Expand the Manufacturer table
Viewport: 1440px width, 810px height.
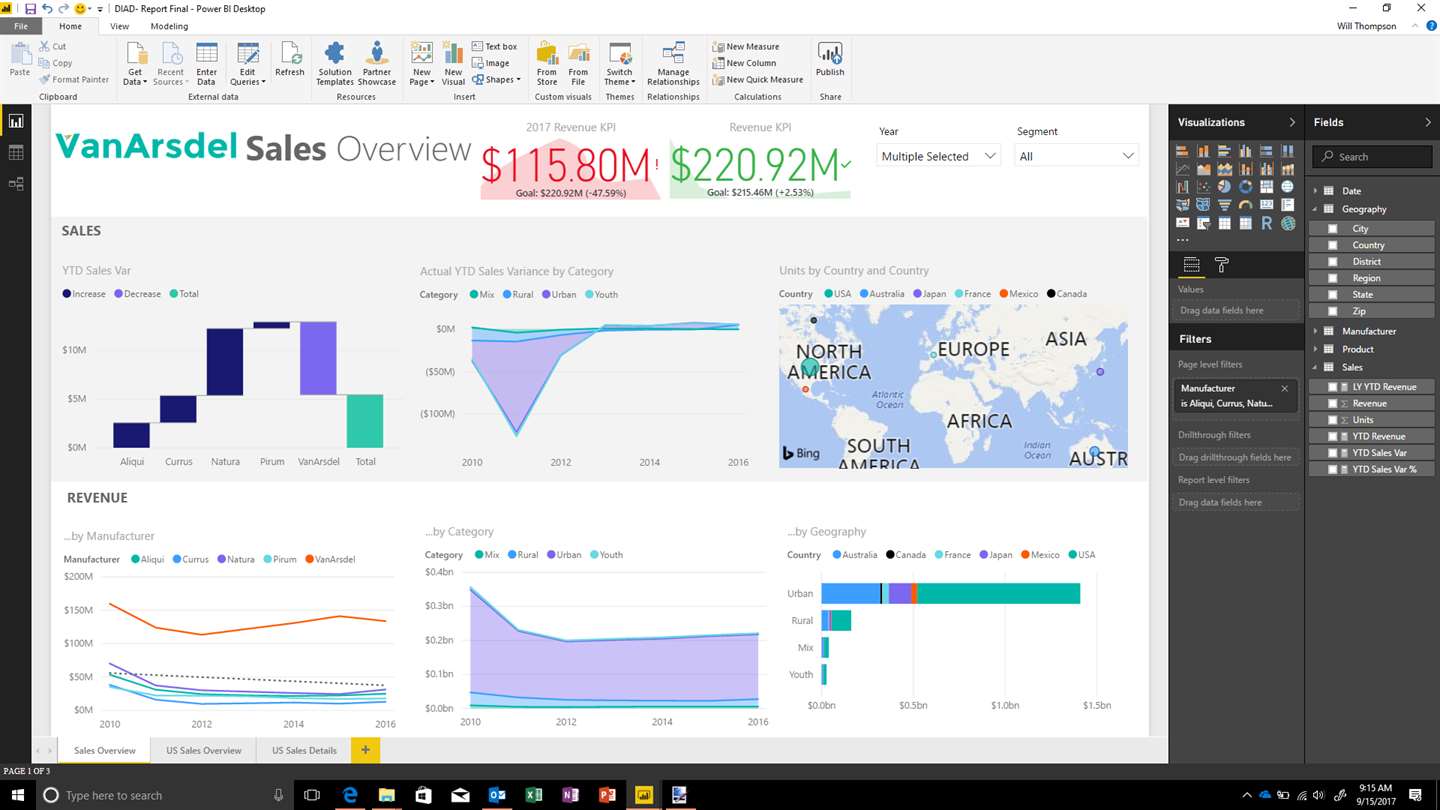point(1315,331)
